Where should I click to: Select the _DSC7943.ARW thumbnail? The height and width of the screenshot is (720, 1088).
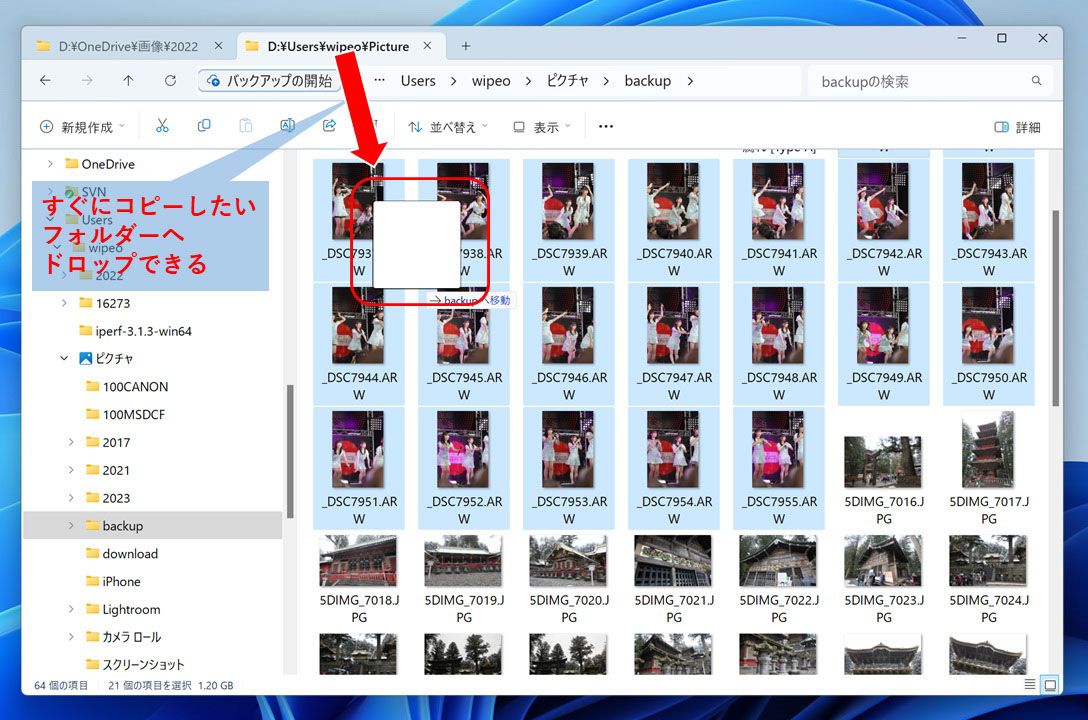(988, 220)
